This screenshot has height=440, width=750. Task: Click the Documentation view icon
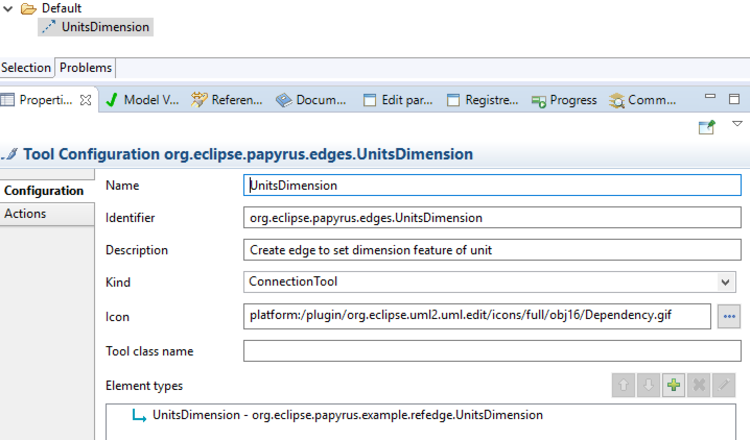[x=284, y=100]
